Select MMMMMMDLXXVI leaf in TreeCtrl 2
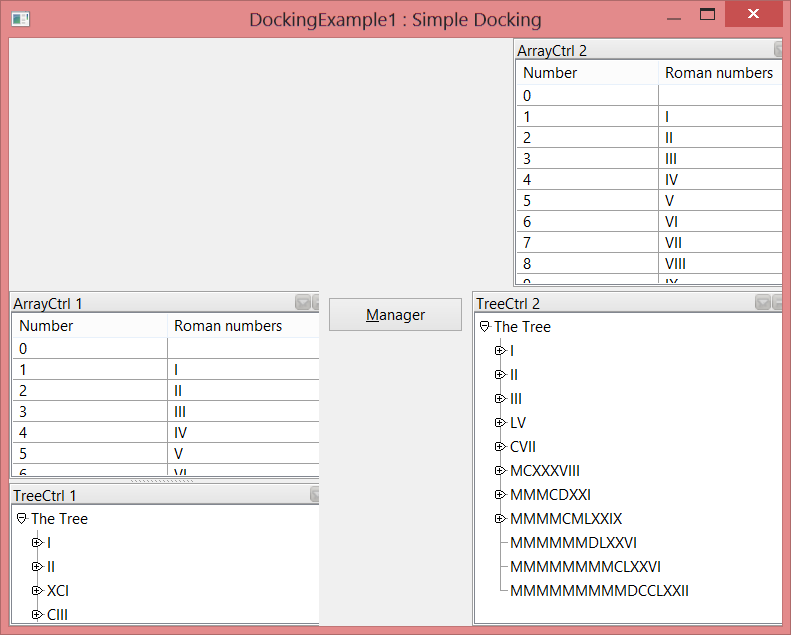This screenshot has height=635, width=791. [573, 542]
